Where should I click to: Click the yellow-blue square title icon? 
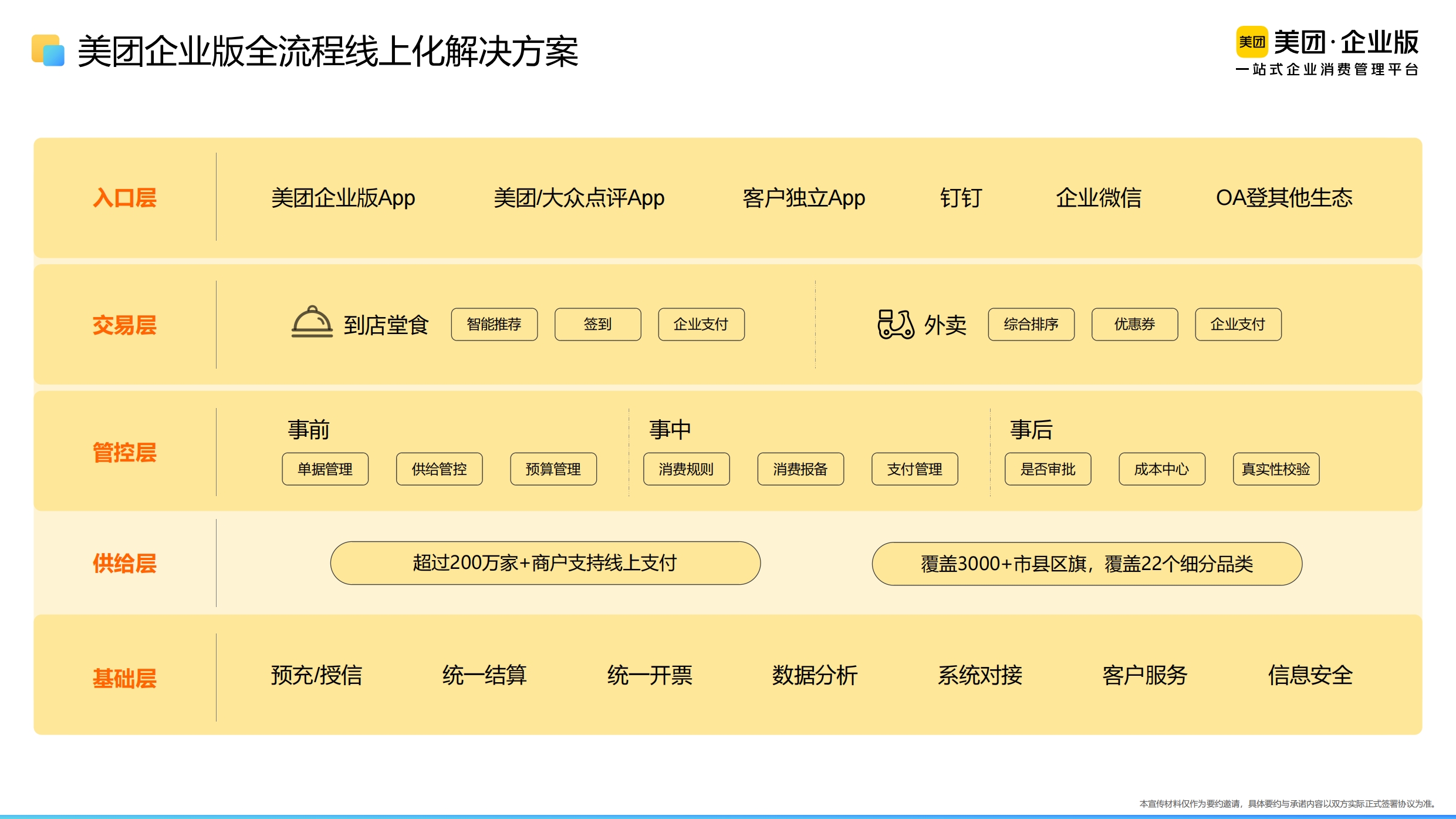[x=48, y=50]
